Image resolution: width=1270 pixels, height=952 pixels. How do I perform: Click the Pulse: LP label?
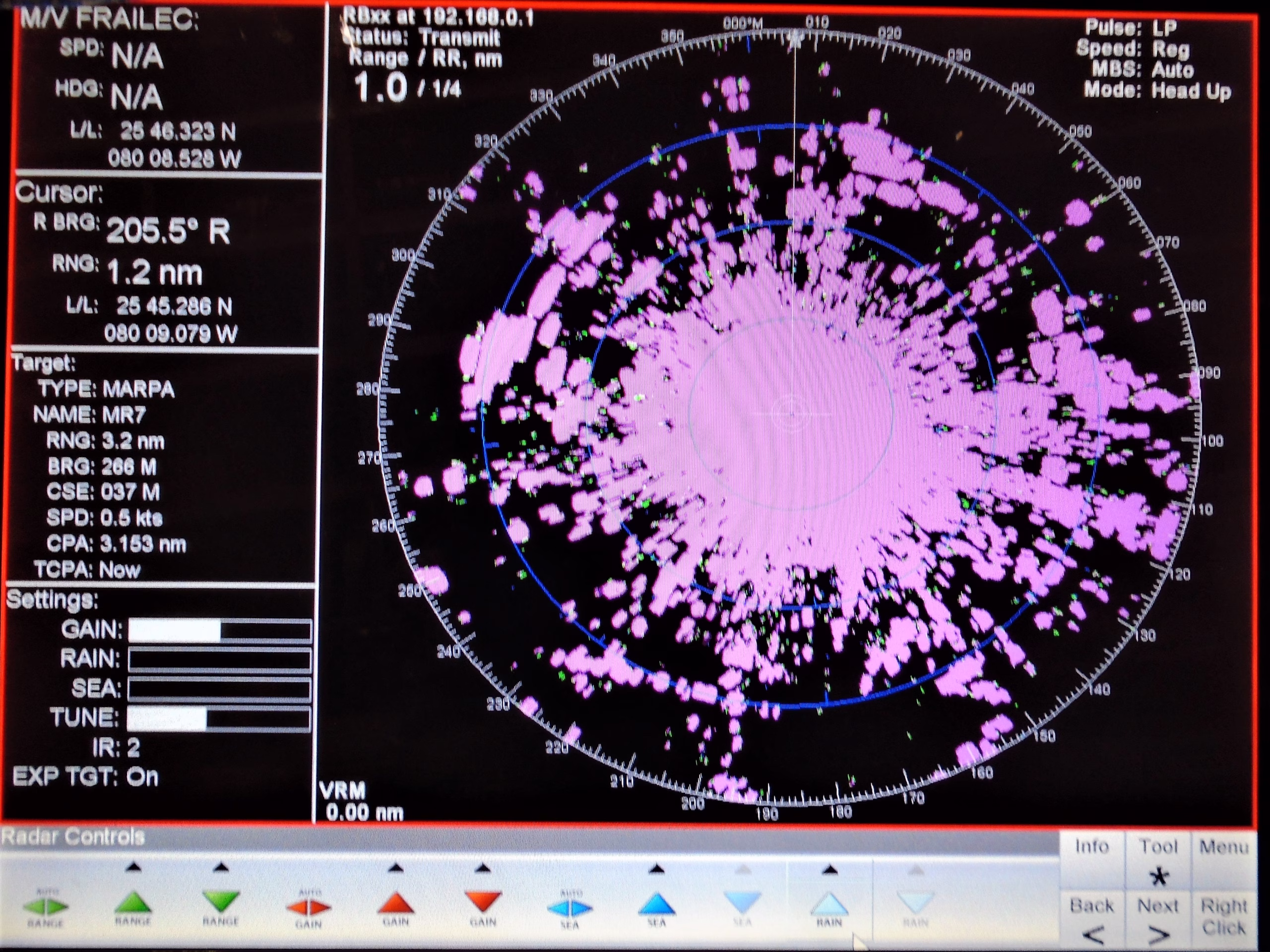(x=1131, y=27)
